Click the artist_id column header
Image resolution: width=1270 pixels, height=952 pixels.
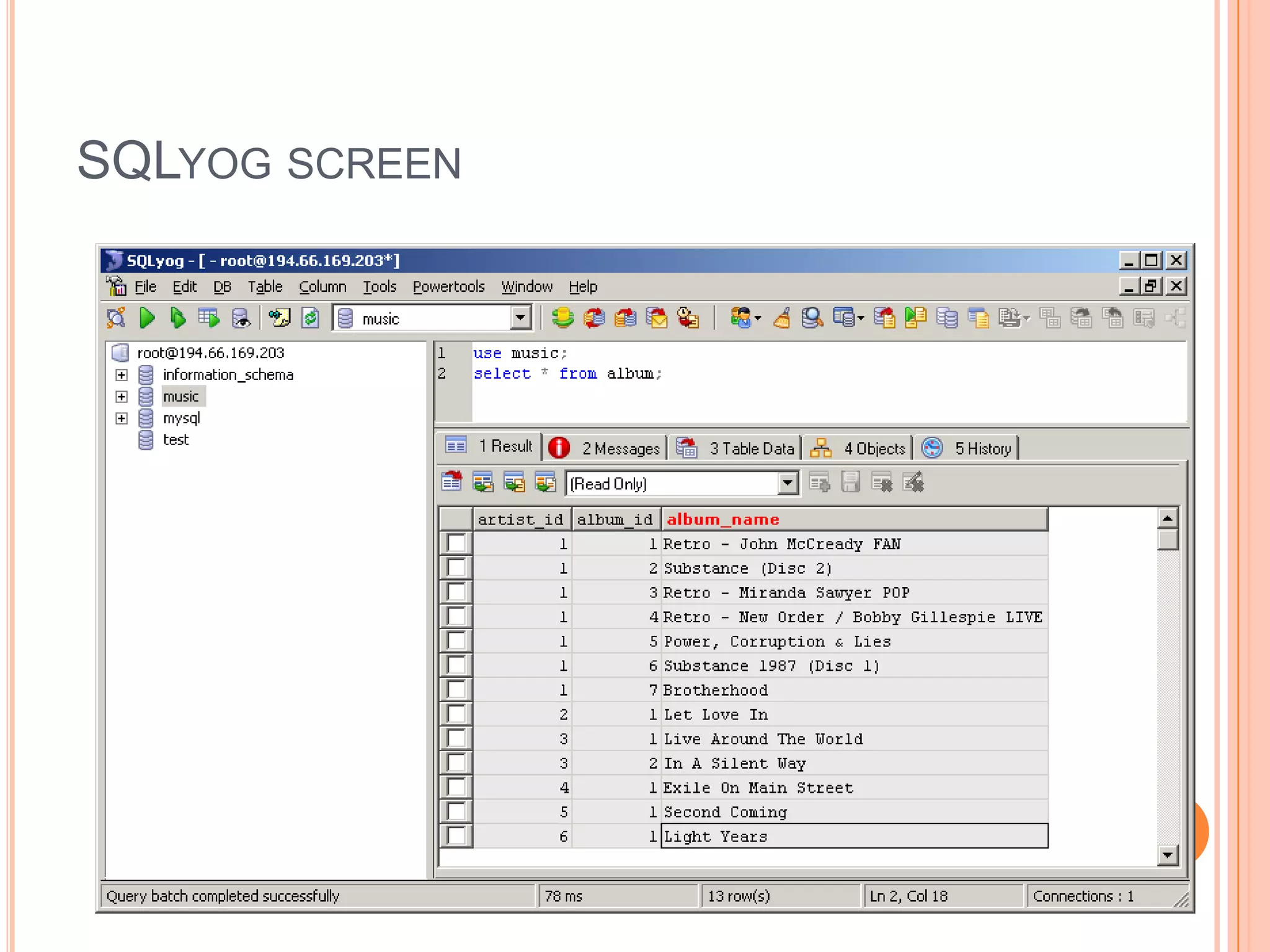522,519
